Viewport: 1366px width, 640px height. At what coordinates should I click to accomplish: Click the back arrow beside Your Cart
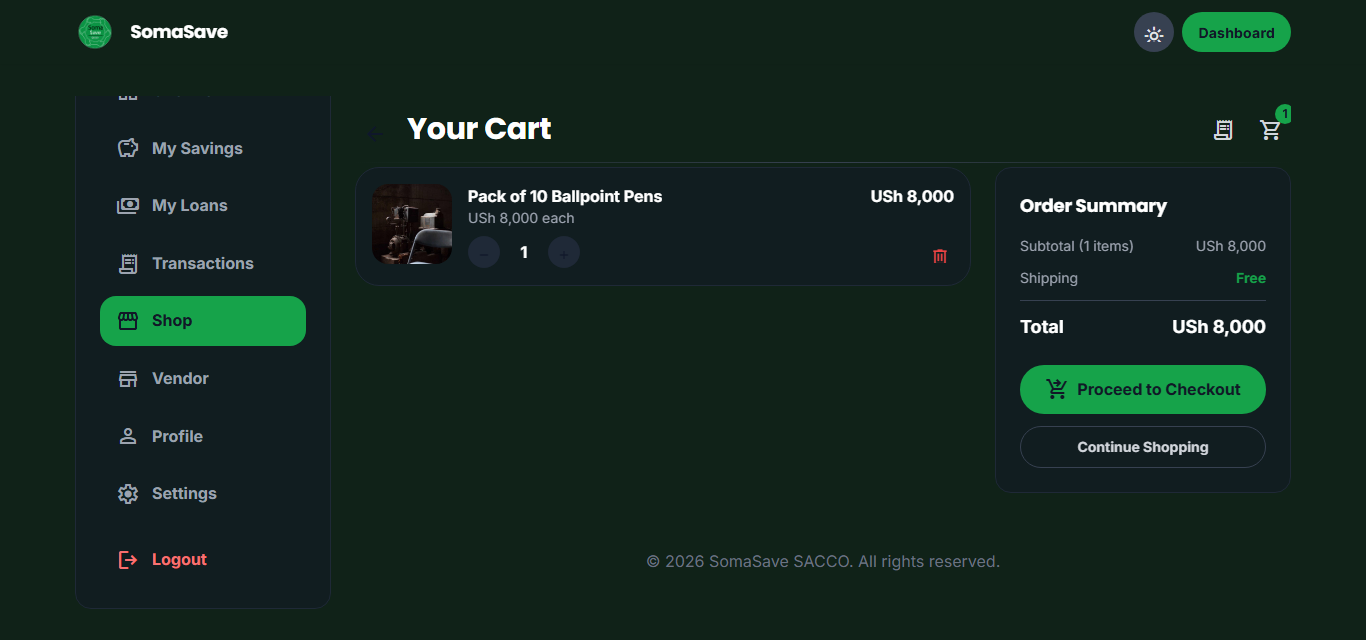tap(376, 133)
